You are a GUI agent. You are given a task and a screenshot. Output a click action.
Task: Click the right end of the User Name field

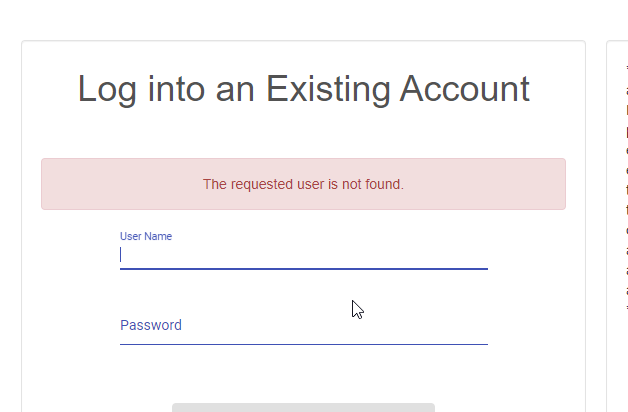478,255
